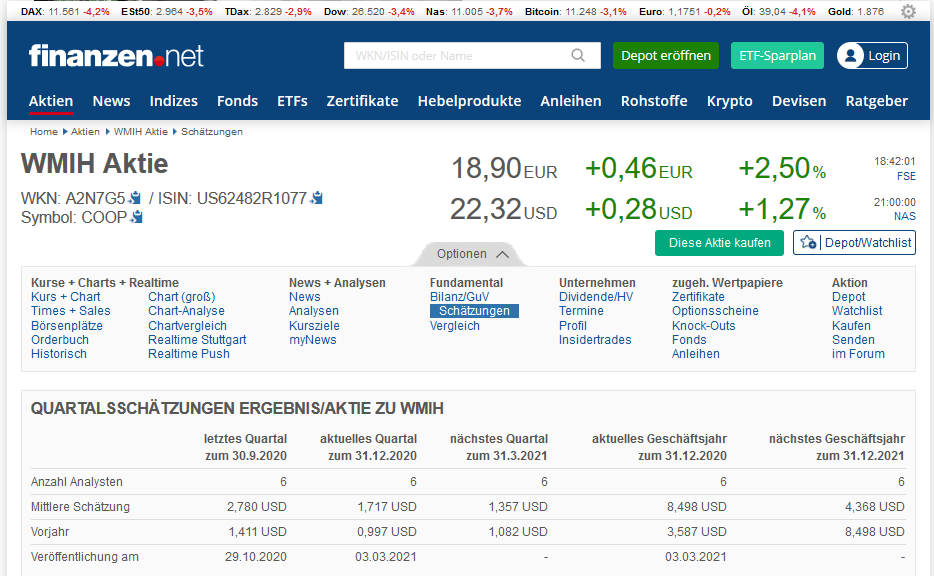Open the Knock-Outs link
The height and width of the screenshot is (576, 934).
coord(703,326)
